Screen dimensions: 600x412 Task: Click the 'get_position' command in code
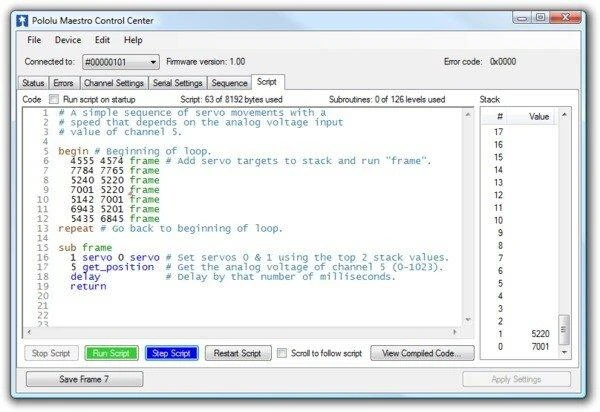[x=118, y=267]
